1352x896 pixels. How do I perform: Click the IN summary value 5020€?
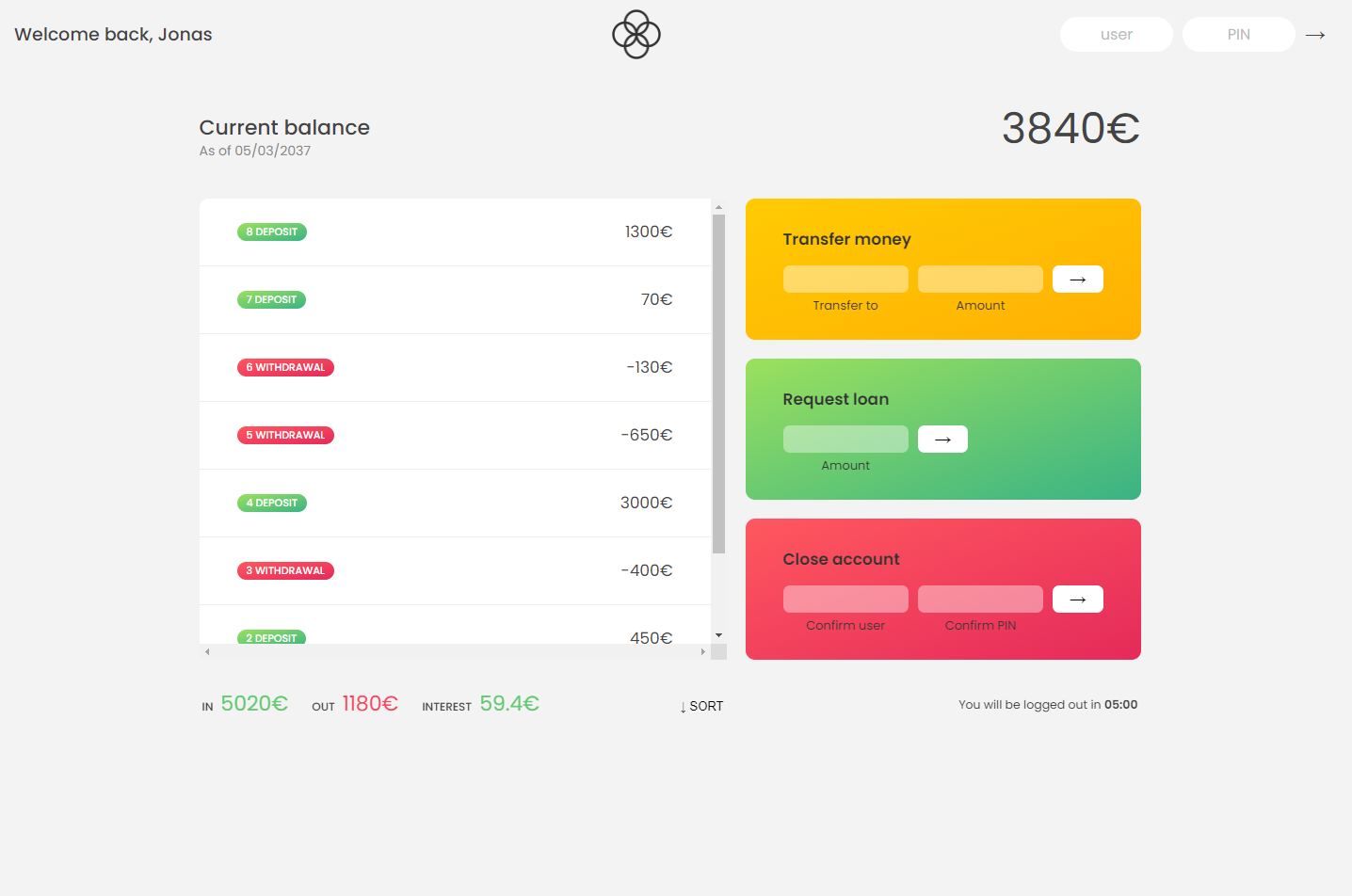[254, 704]
